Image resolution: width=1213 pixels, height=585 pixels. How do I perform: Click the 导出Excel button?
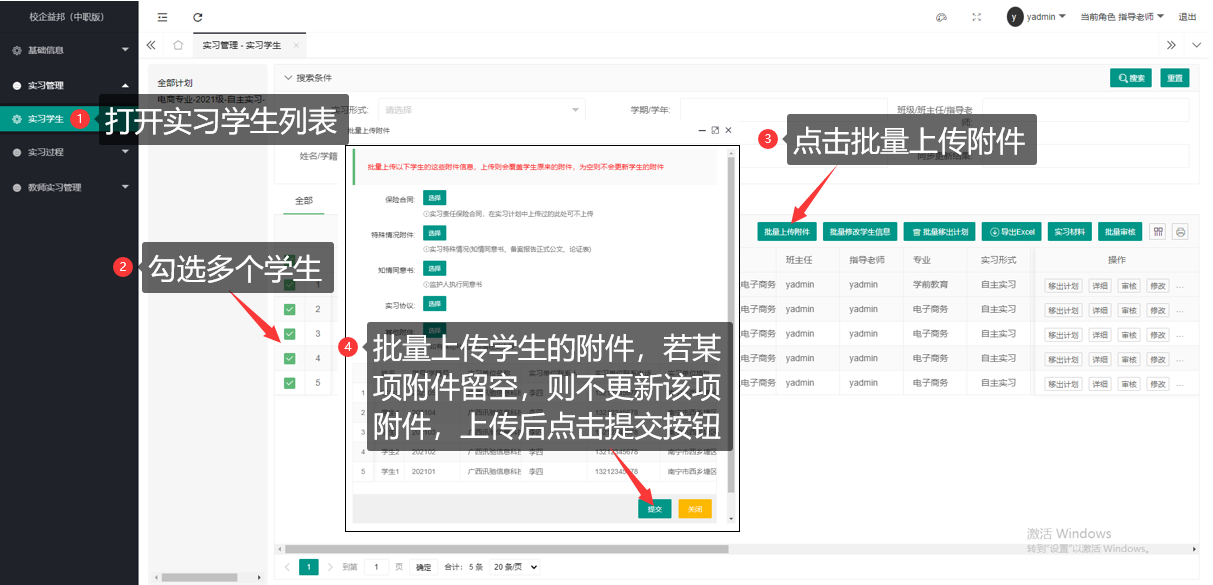click(1011, 232)
